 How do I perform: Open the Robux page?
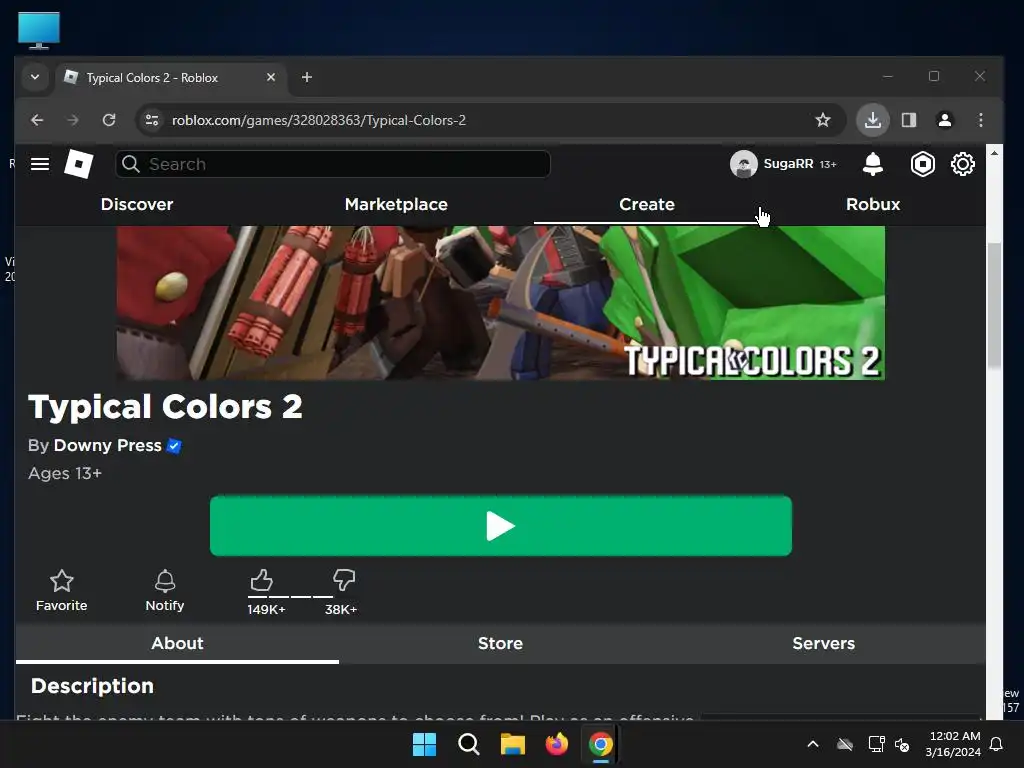click(872, 204)
